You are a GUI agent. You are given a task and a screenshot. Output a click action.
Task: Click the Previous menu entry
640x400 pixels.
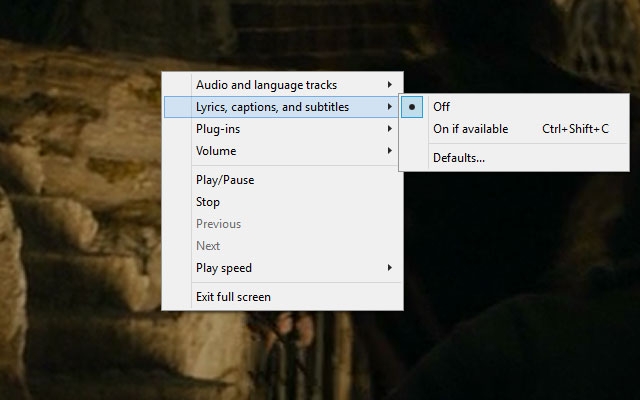pos(282,224)
